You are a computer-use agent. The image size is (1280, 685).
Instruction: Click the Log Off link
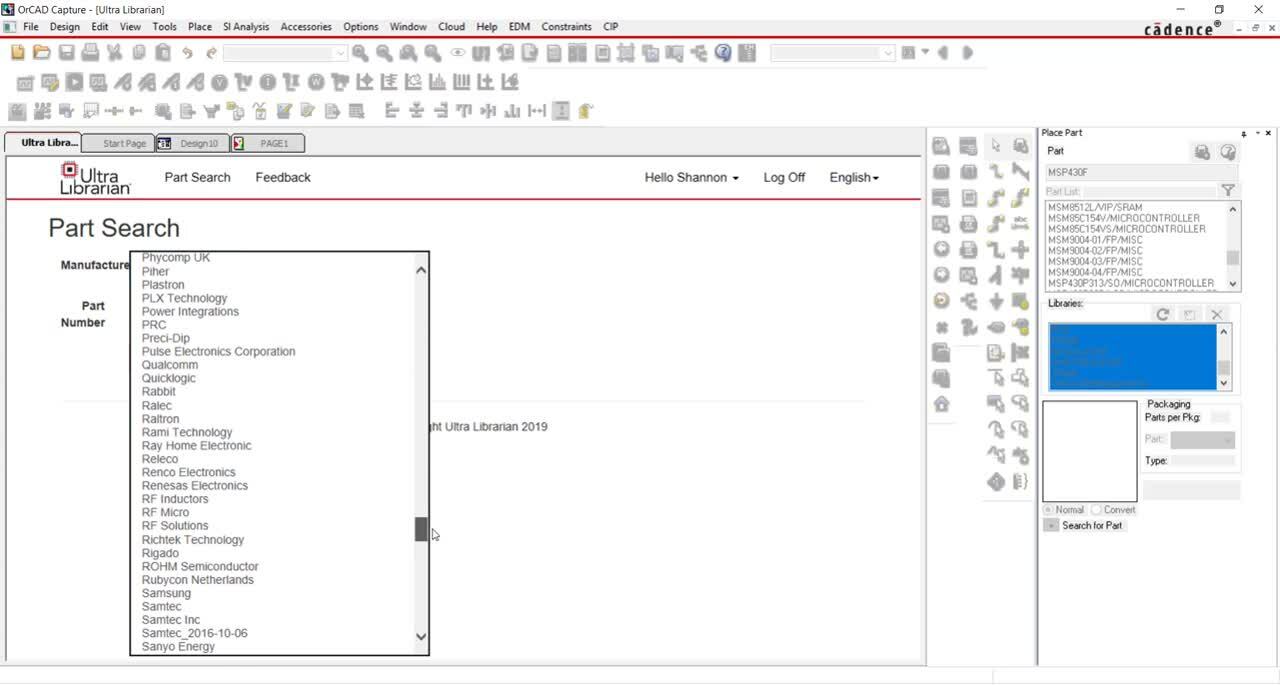[784, 177]
